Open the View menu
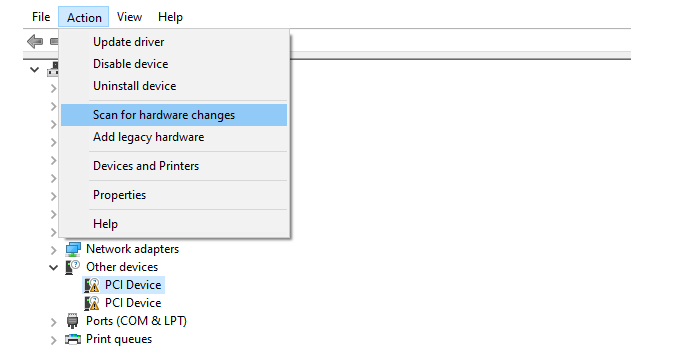The height and width of the screenshot is (361, 687). pos(129,17)
